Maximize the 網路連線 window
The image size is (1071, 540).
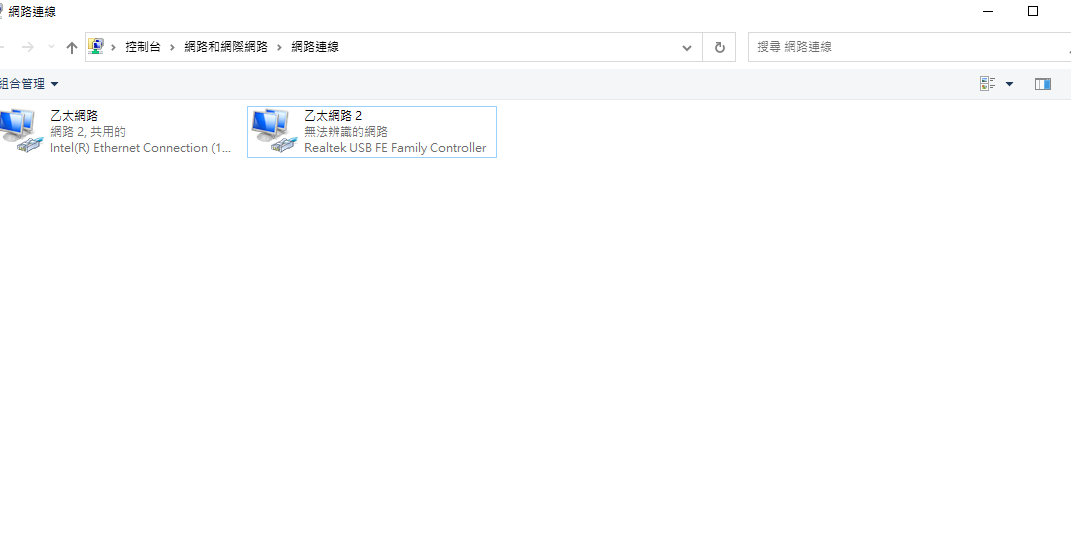point(1033,11)
